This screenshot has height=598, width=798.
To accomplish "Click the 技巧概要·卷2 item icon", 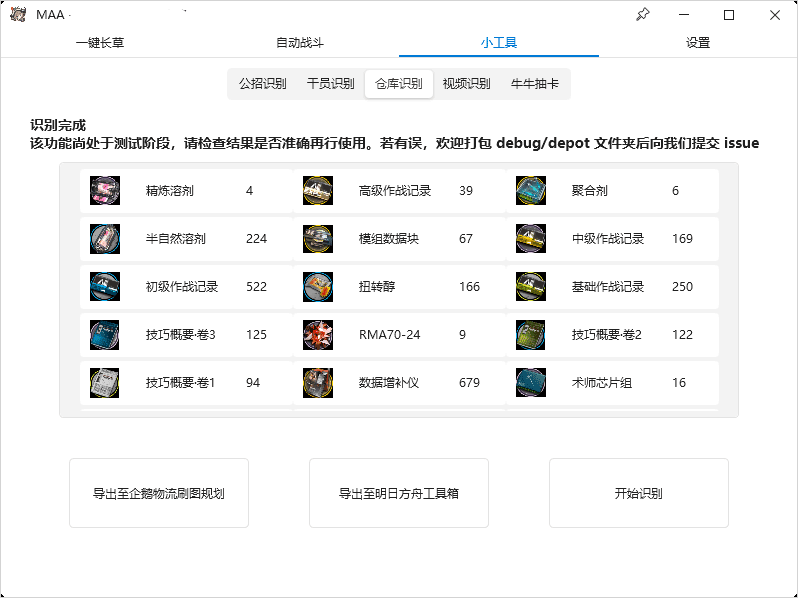I will (x=531, y=335).
